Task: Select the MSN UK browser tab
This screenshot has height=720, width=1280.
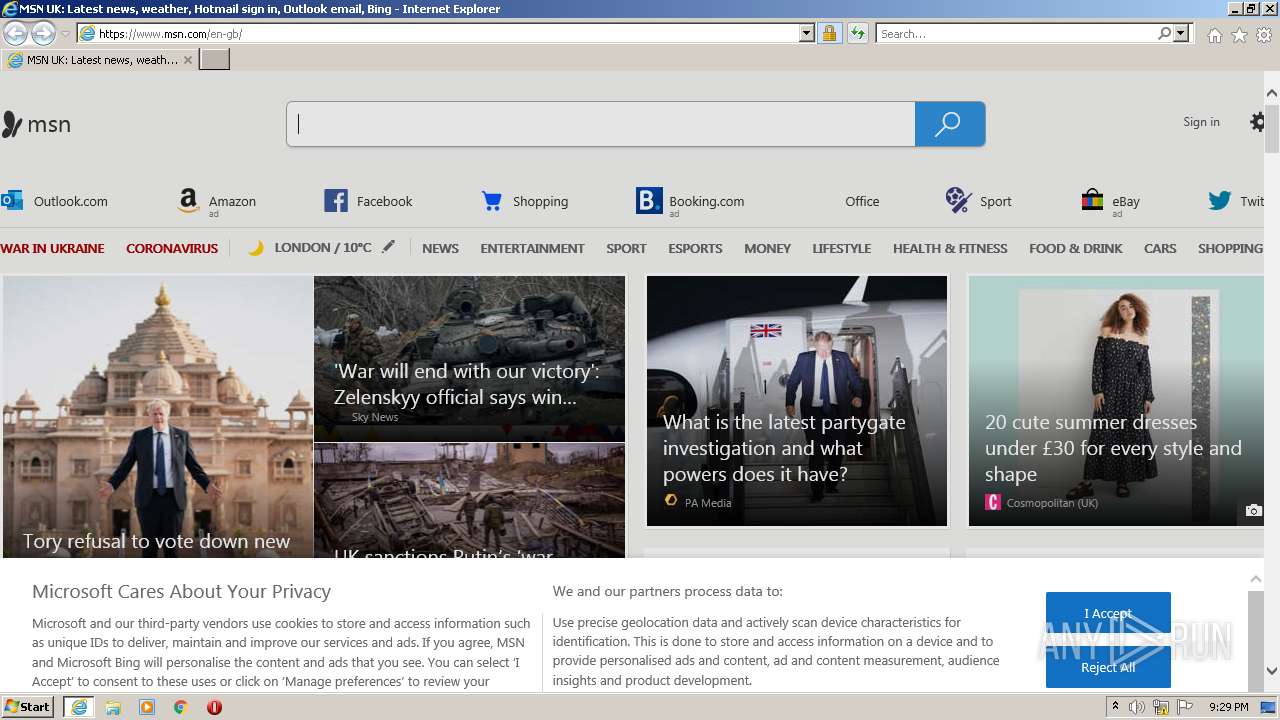Action: 100,60
